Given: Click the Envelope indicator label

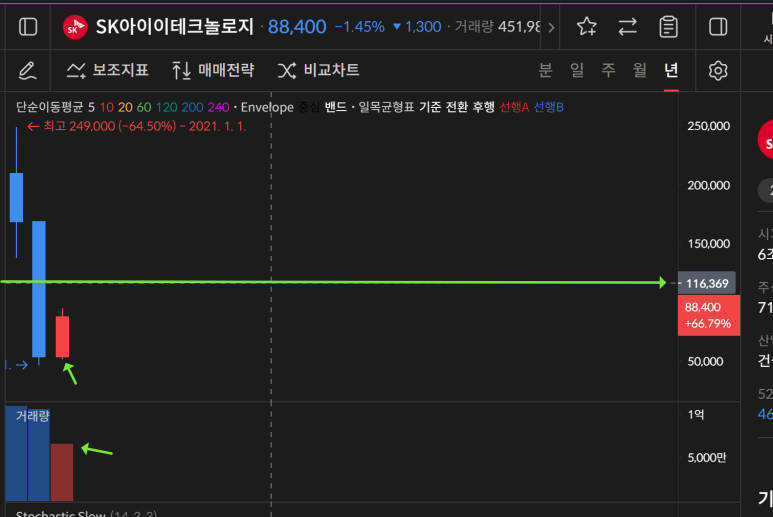Looking at the screenshot, I should [x=267, y=107].
